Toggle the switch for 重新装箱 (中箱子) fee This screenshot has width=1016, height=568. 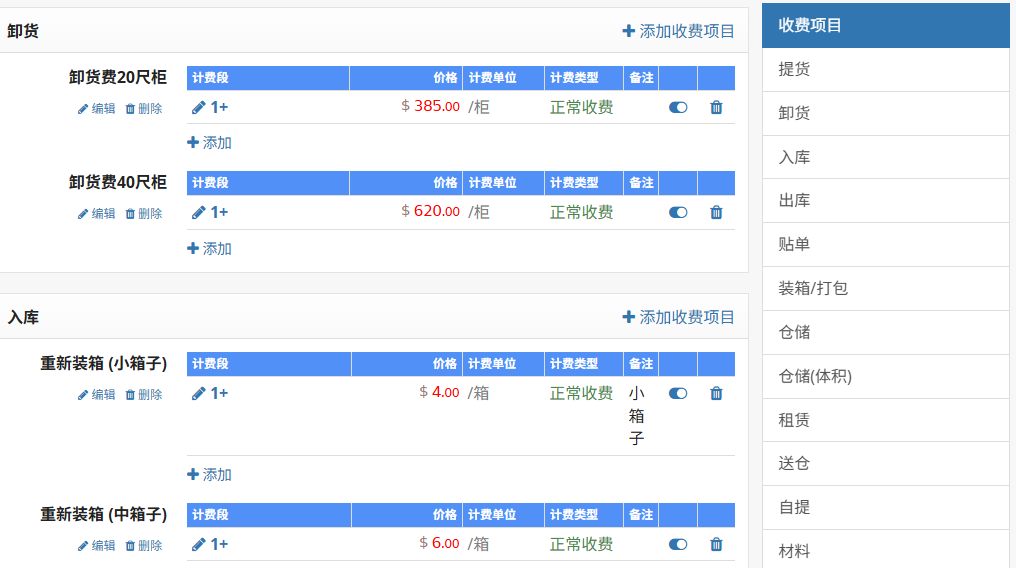pos(678,544)
